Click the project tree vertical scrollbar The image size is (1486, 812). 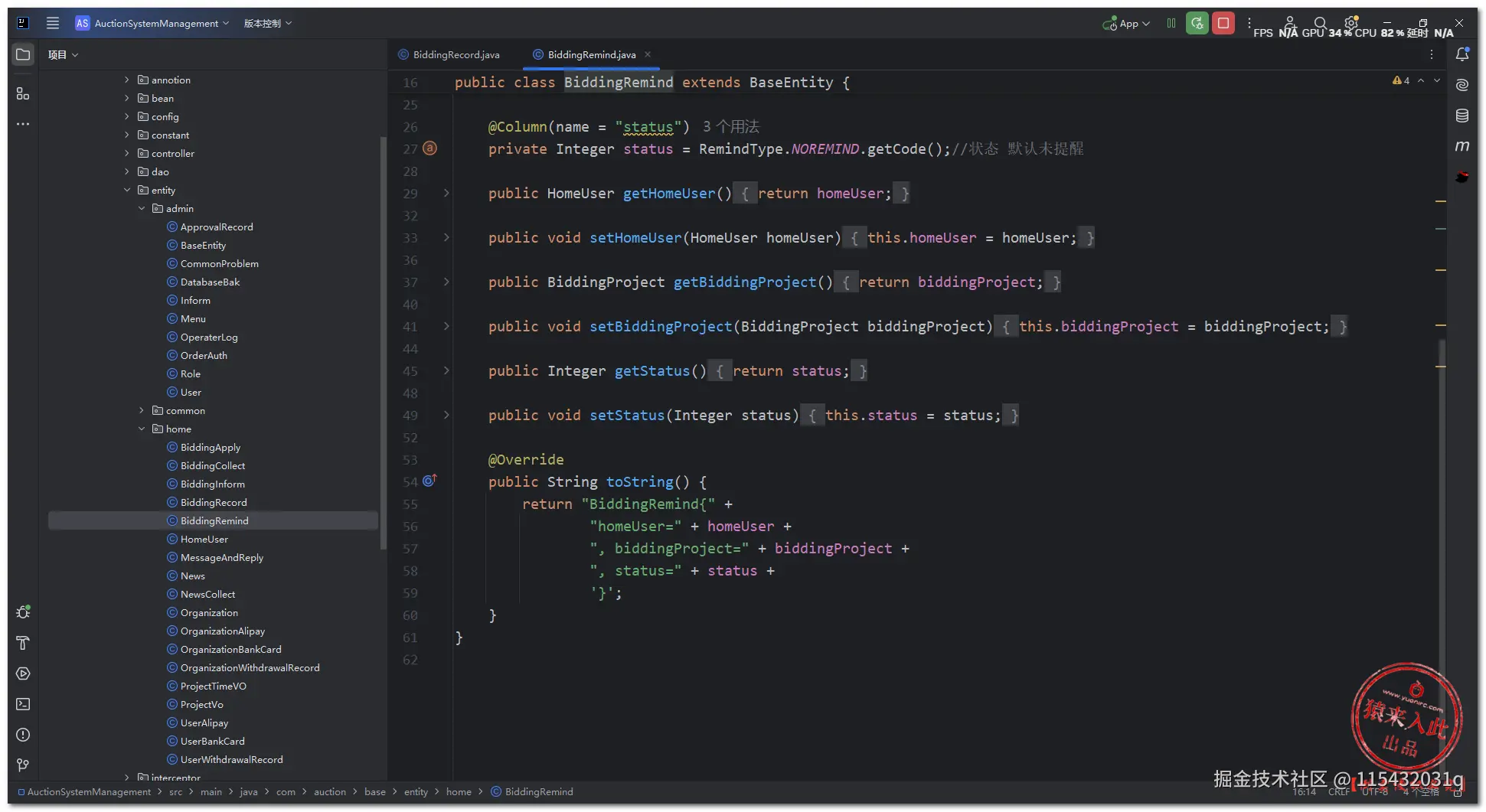click(x=383, y=342)
